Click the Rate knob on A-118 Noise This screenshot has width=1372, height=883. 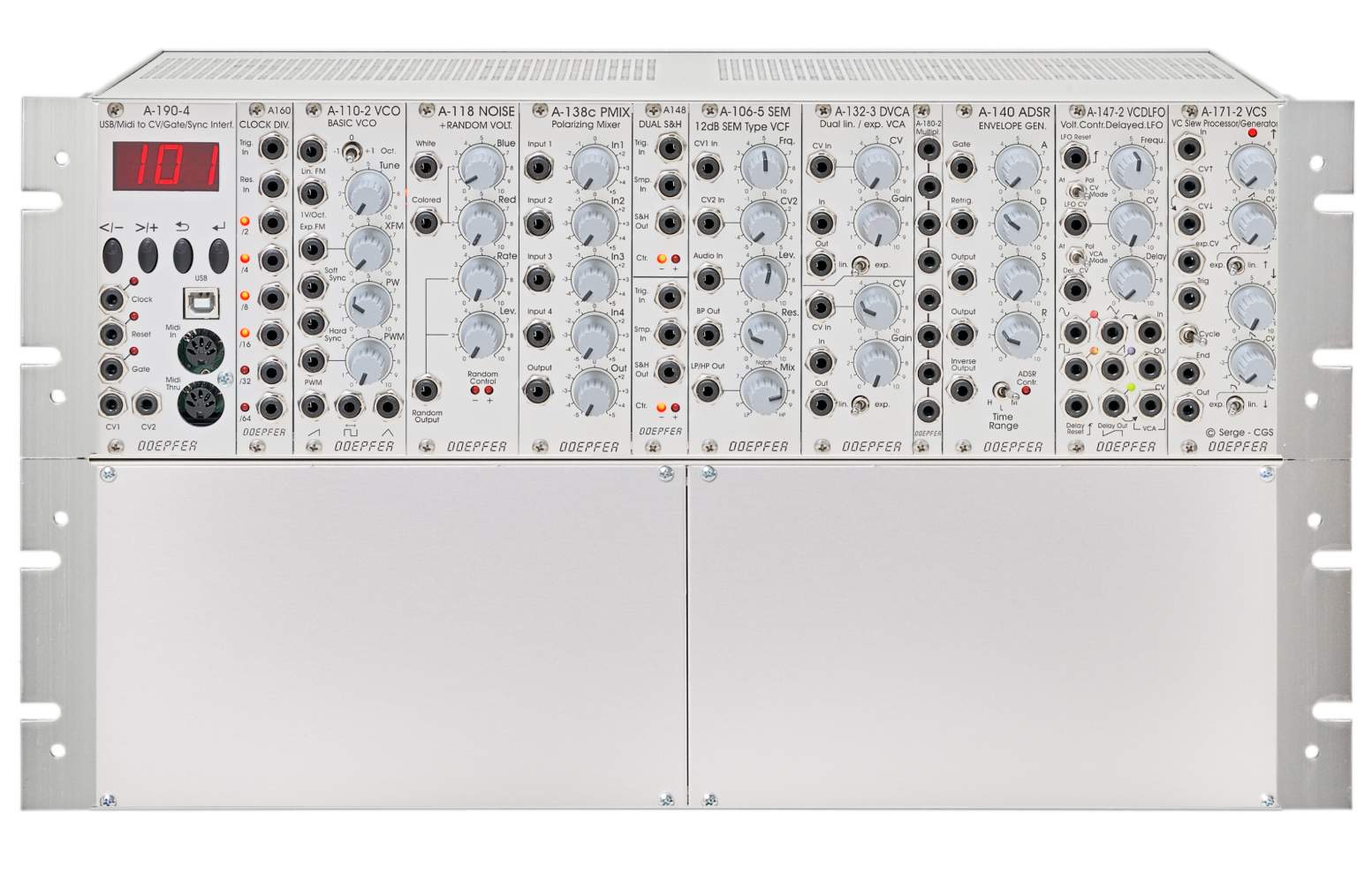coord(481,278)
